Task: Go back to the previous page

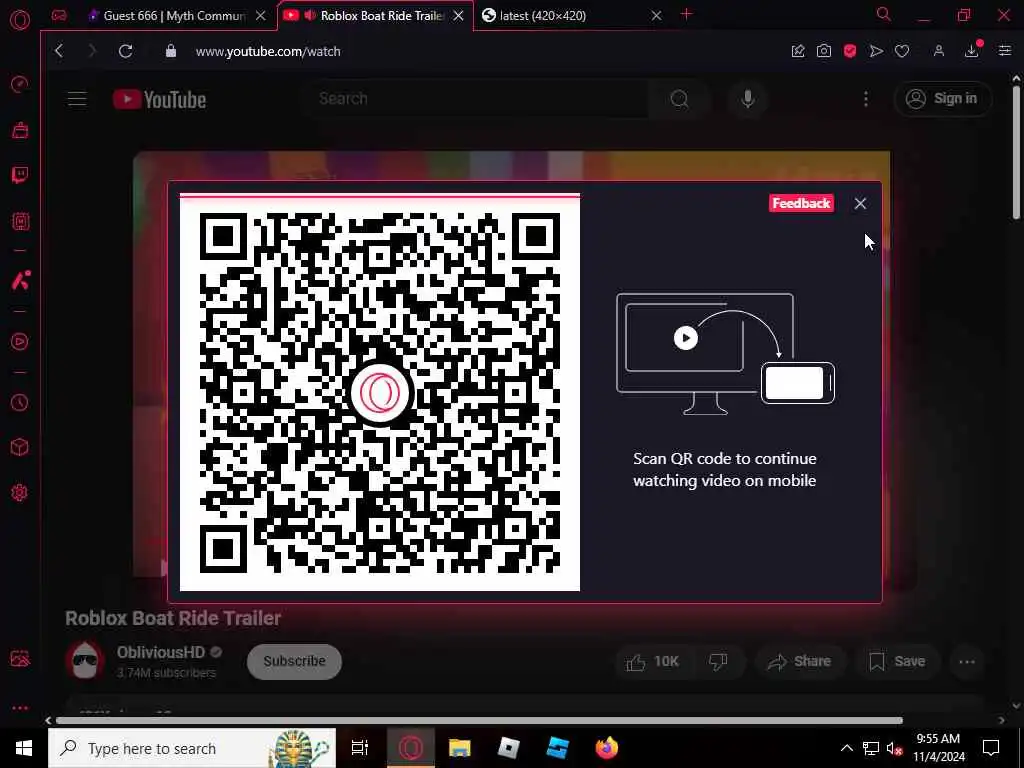Action: (59, 51)
